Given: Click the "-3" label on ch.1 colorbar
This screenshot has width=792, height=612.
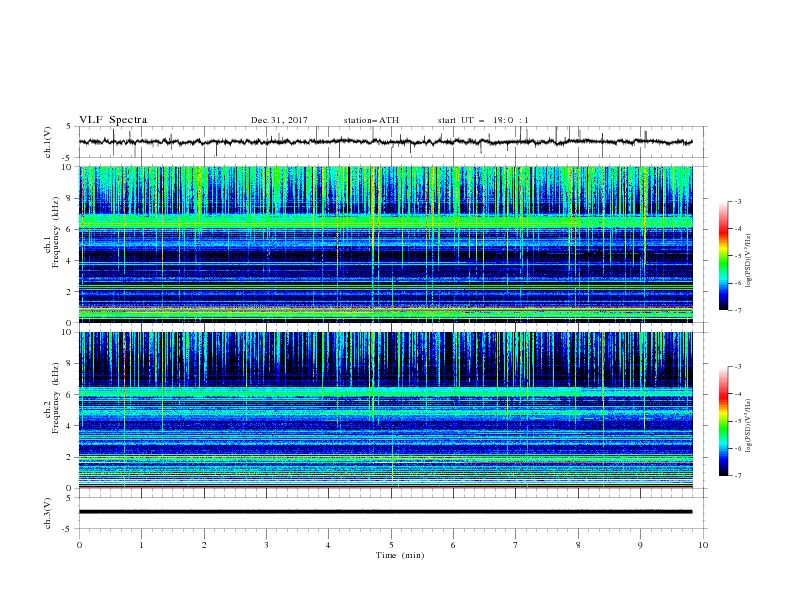Looking at the screenshot, I should click(x=738, y=201).
